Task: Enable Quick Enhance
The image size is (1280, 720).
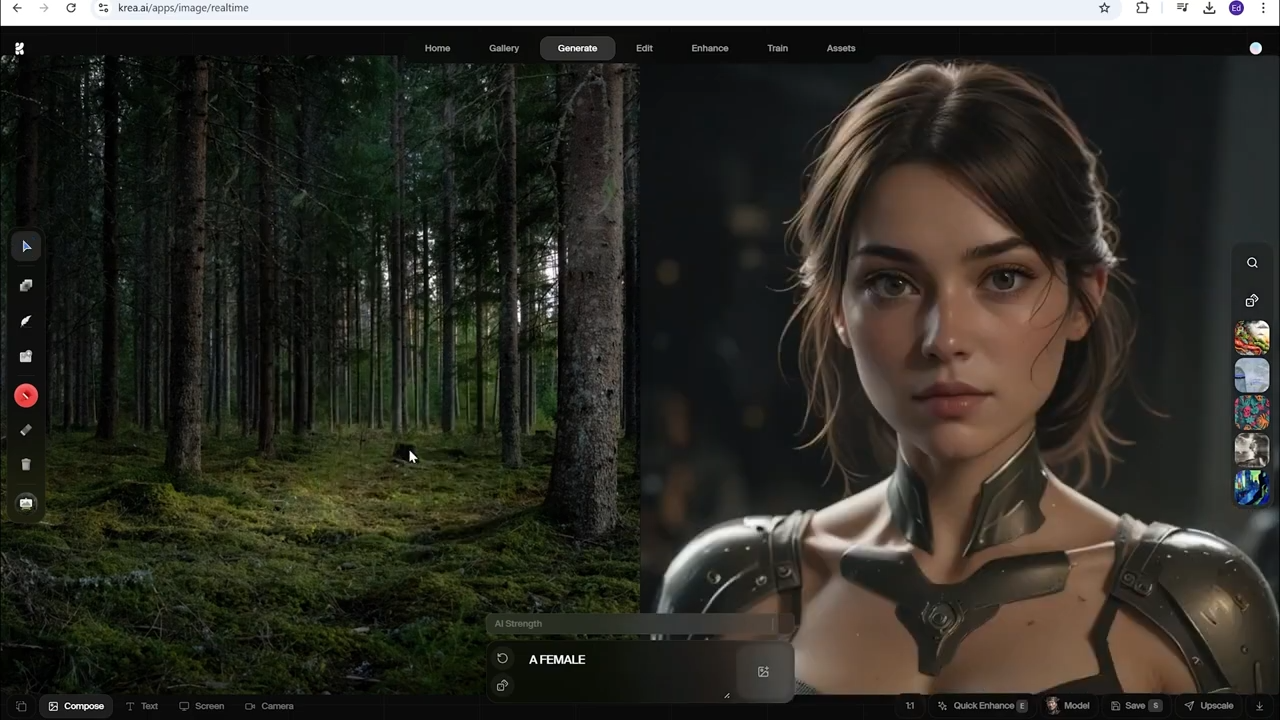Action: tap(983, 705)
